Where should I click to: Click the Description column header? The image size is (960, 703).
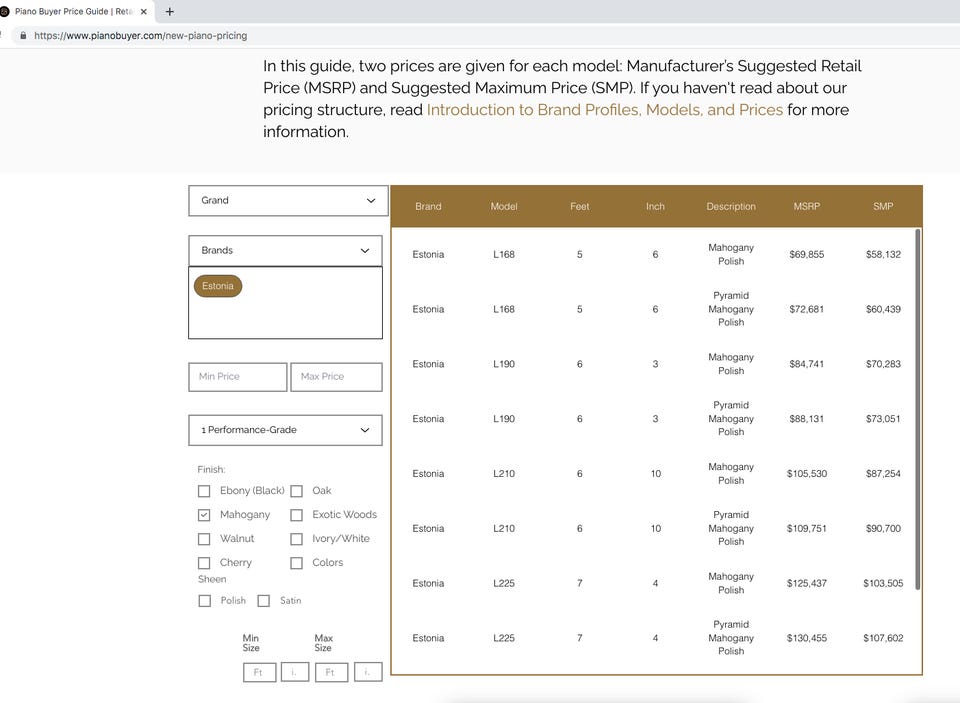(731, 206)
